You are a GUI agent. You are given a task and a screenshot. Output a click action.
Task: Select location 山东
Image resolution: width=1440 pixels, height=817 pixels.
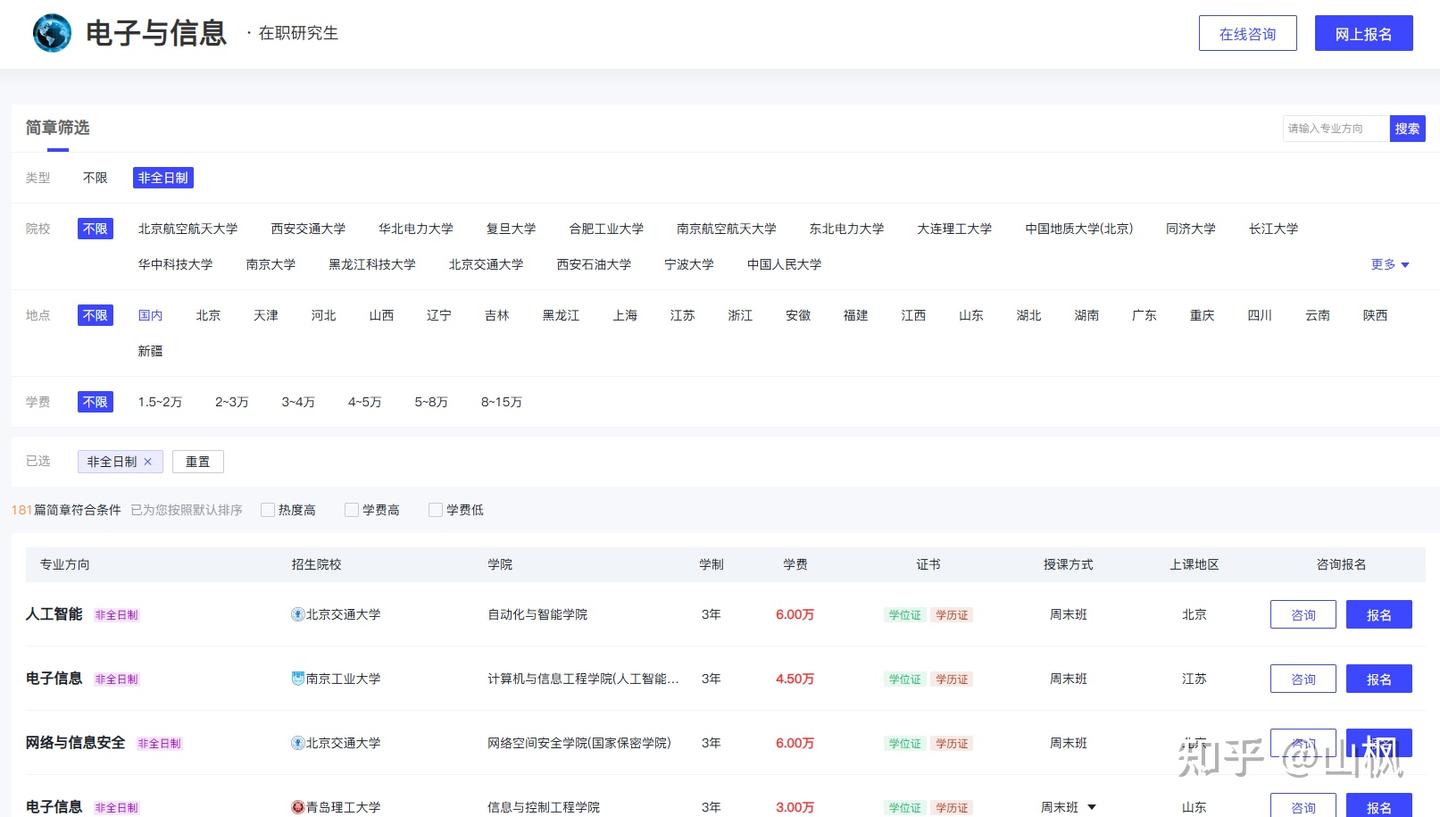[971, 315]
